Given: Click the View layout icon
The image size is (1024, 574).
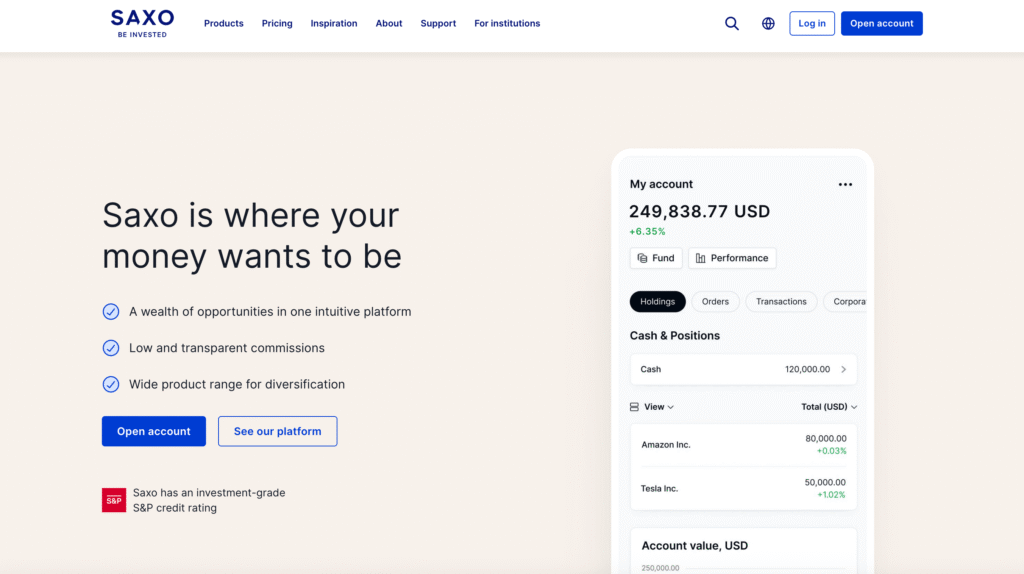Looking at the screenshot, I should pyautogui.click(x=634, y=407).
